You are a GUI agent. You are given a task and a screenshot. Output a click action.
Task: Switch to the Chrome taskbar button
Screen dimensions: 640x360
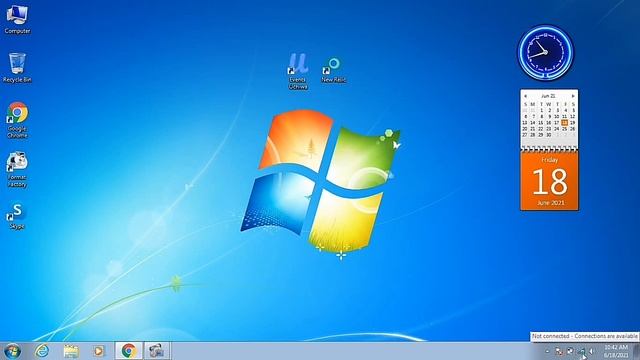129,351
